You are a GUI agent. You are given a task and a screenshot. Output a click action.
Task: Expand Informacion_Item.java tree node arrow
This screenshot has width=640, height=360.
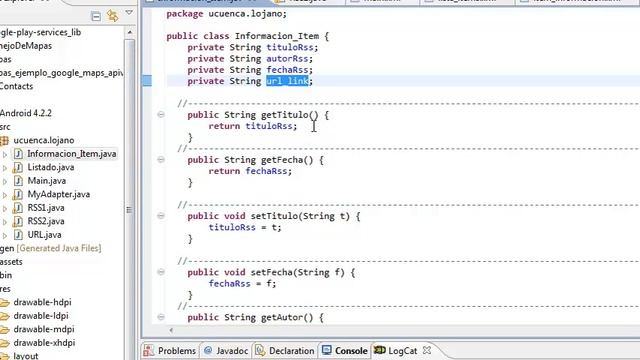pos(5,155)
